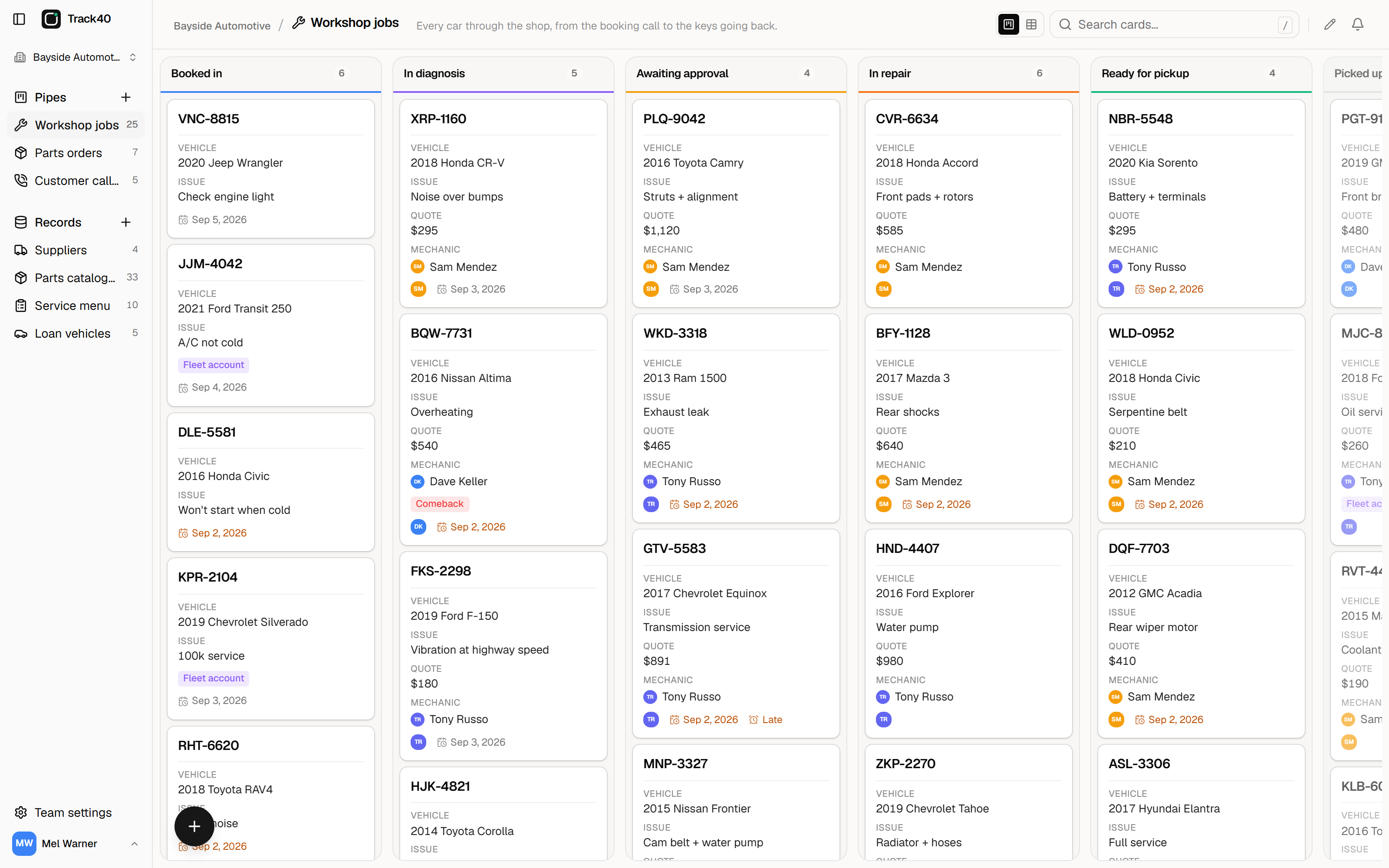Add a new pipe with plus icon
Viewport: 1389px width, 868px height.
coord(126,97)
